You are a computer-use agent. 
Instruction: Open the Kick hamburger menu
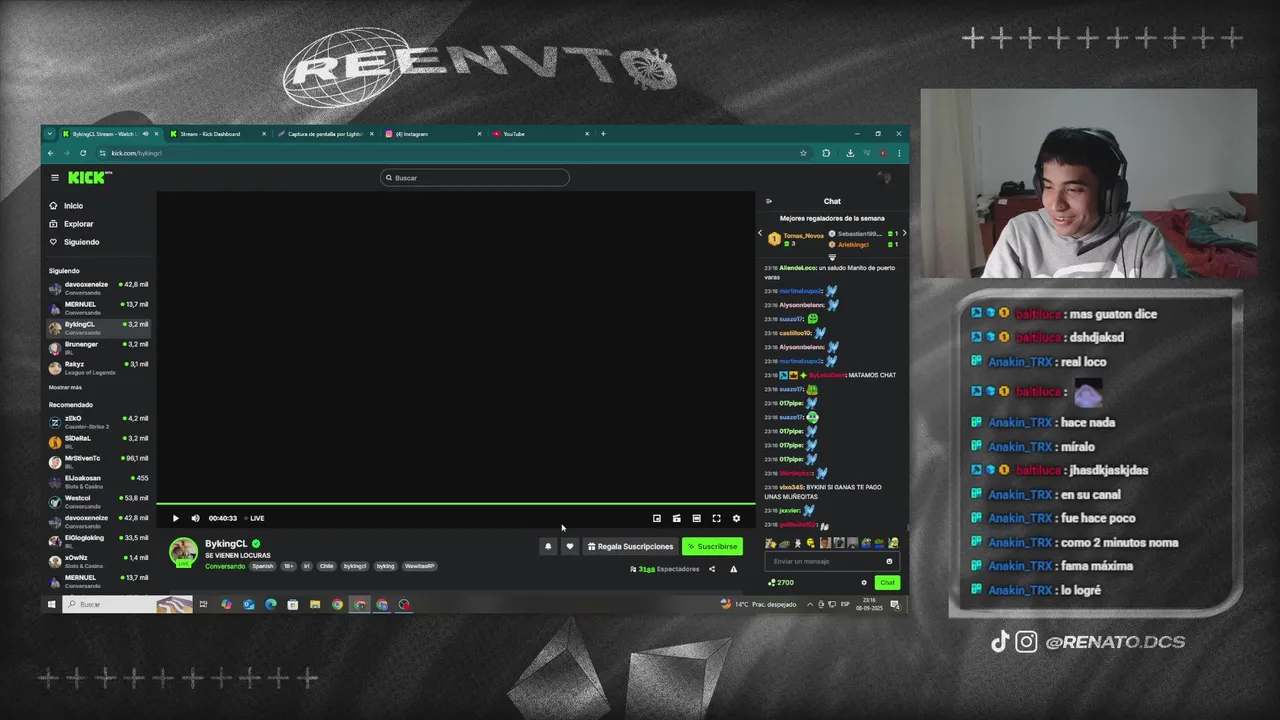pyautogui.click(x=55, y=177)
